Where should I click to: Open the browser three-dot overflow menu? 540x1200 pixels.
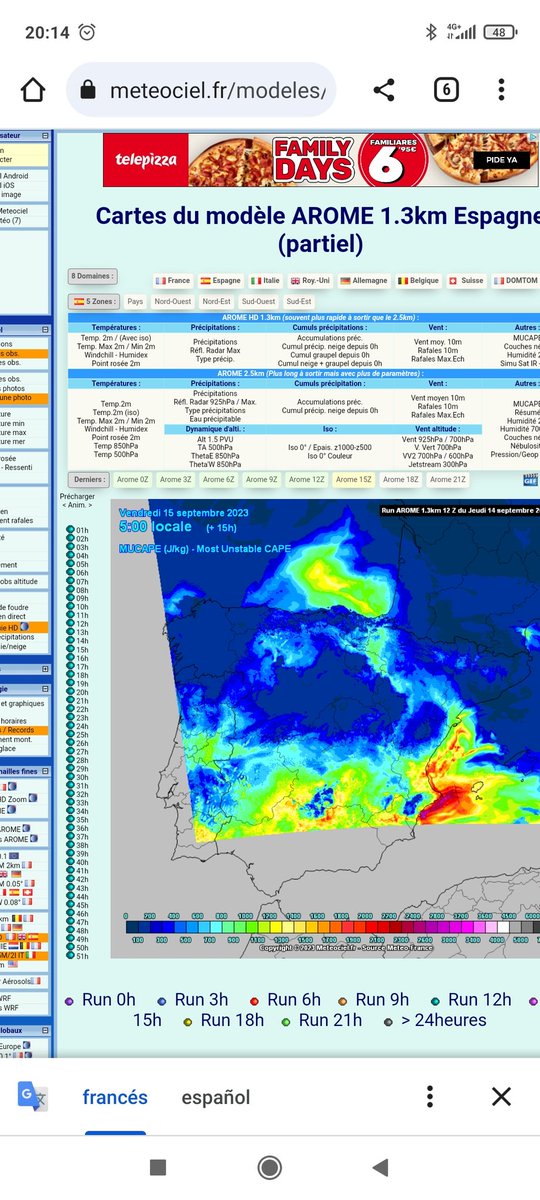pos(502,91)
